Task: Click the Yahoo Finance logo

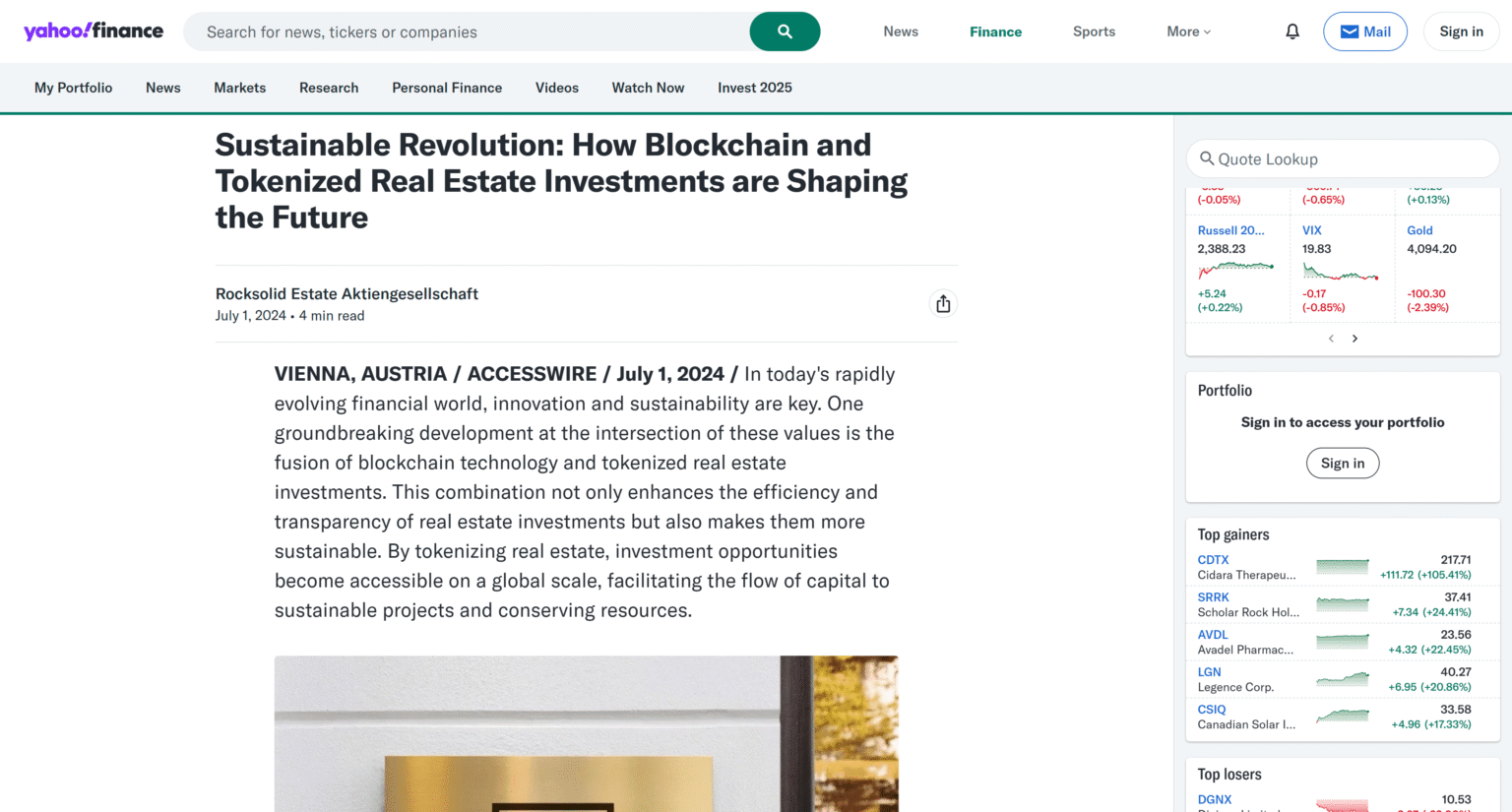Action: coord(94,31)
